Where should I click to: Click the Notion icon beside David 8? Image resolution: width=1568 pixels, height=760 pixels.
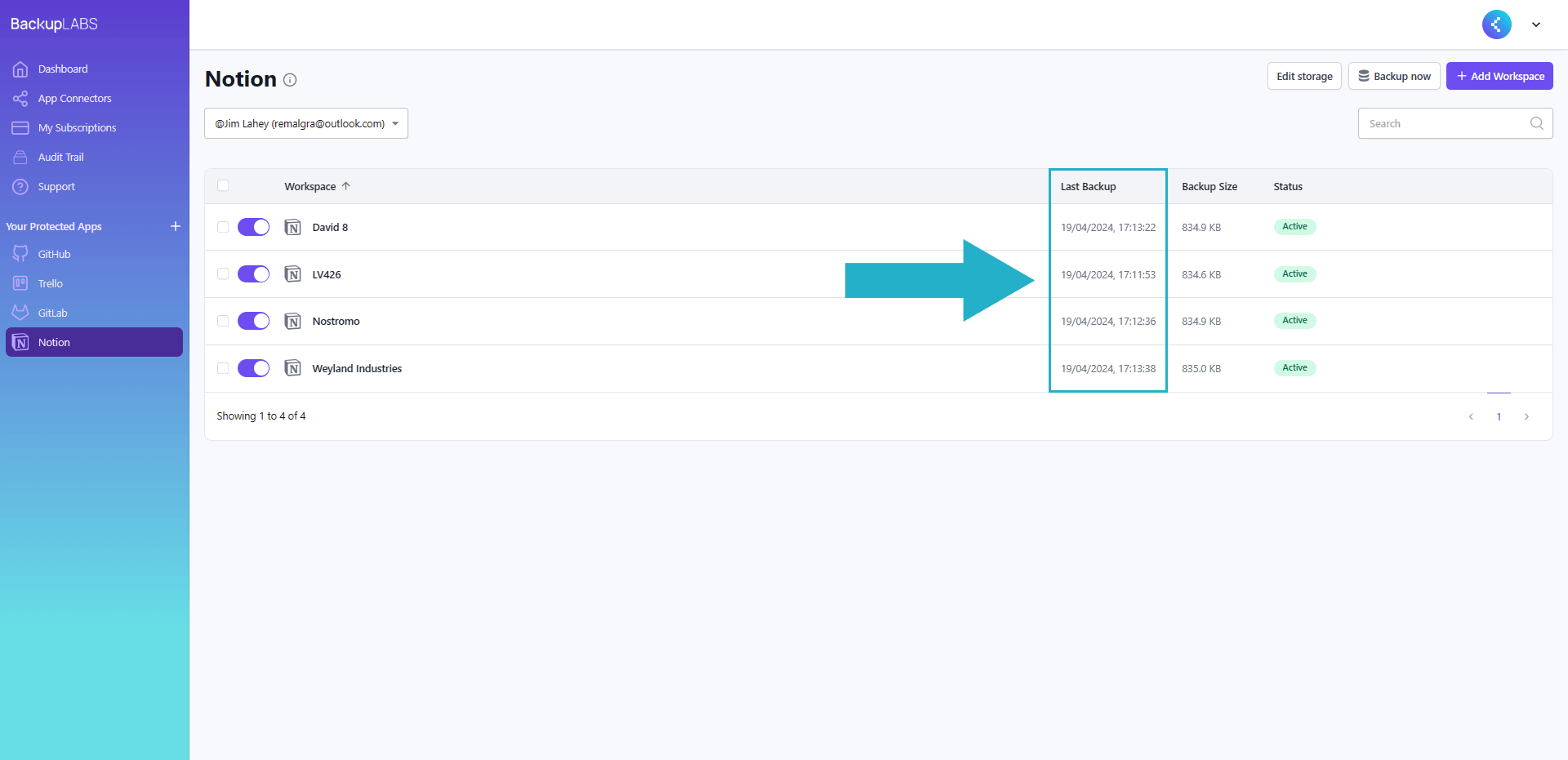pyautogui.click(x=292, y=227)
